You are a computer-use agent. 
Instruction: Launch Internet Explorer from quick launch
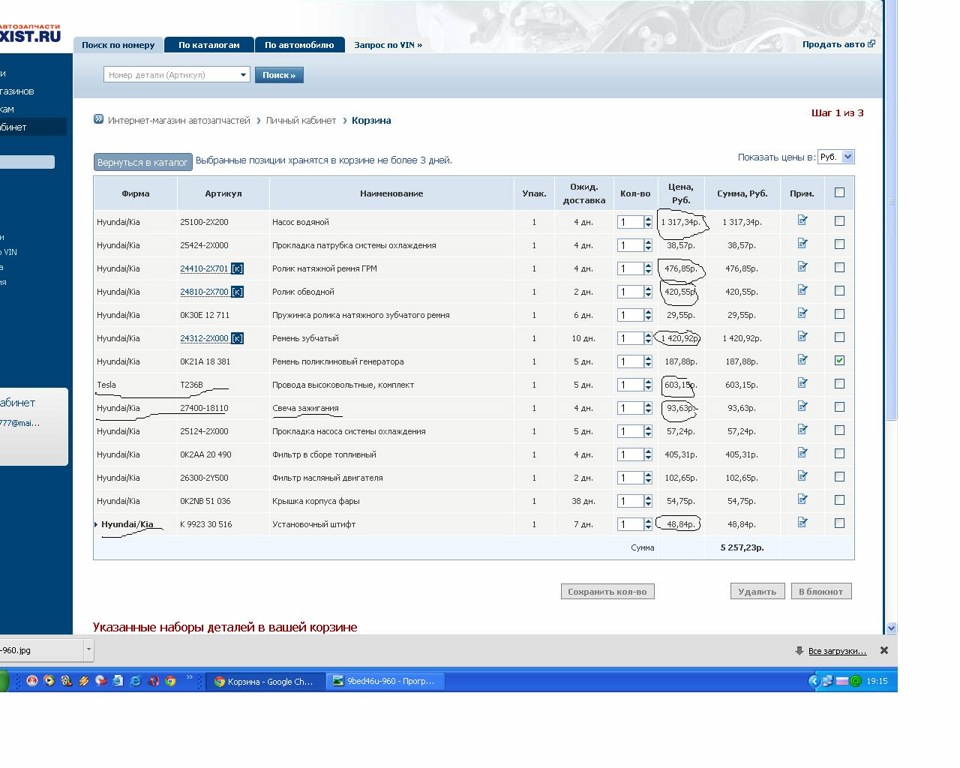[135, 680]
